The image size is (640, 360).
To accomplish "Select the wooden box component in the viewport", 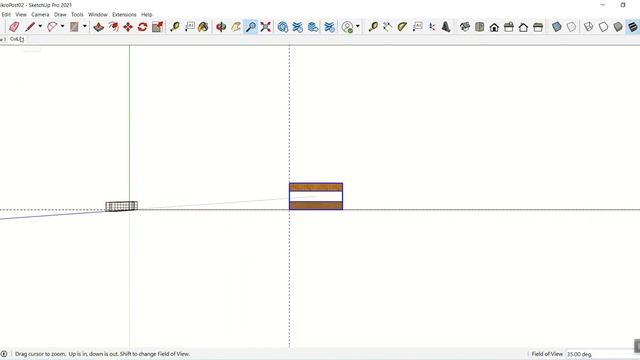I will point(316,196).
